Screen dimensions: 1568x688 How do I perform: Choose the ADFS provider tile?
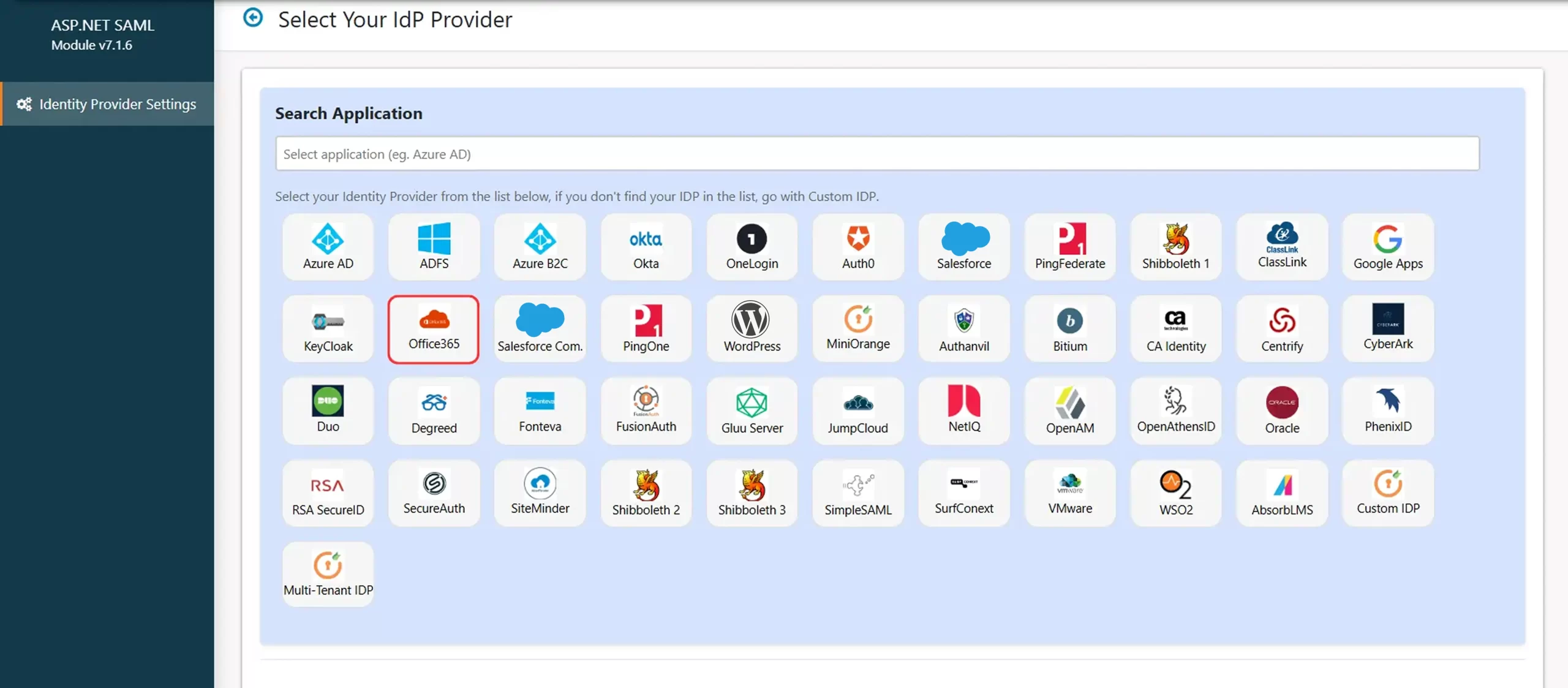434,247
